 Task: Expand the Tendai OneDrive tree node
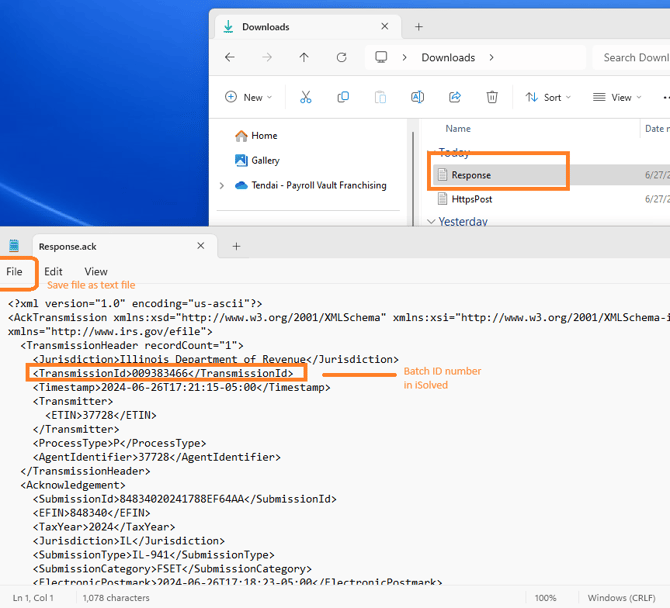221,185
